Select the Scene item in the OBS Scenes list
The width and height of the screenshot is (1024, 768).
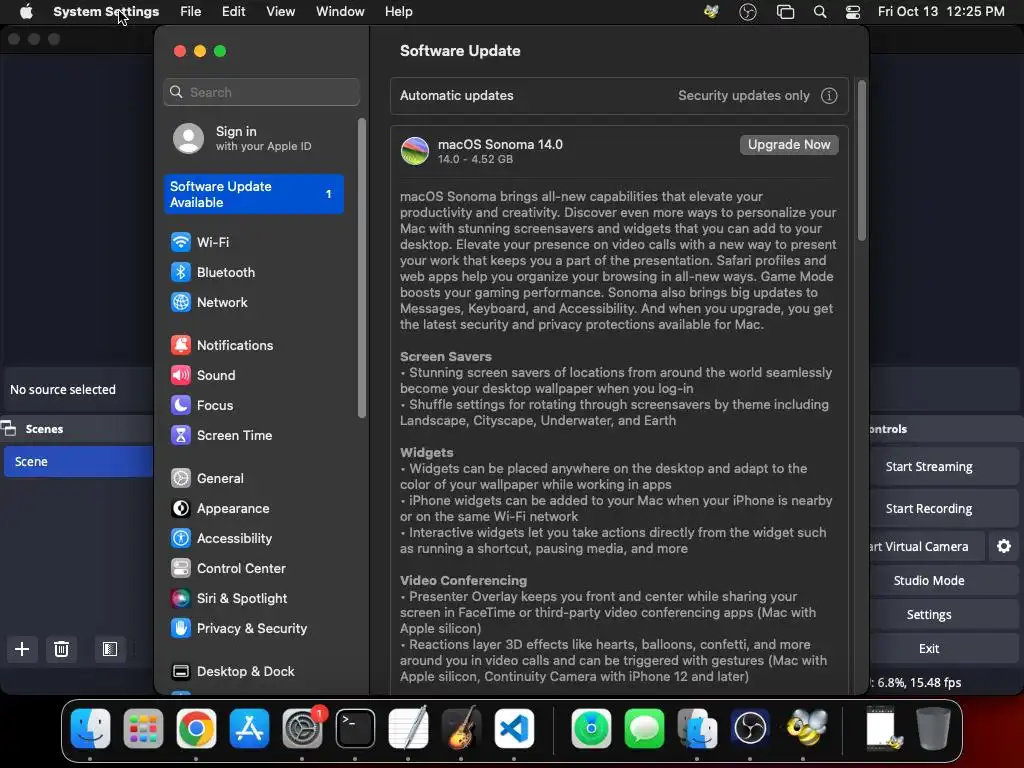tap(78, 462)
